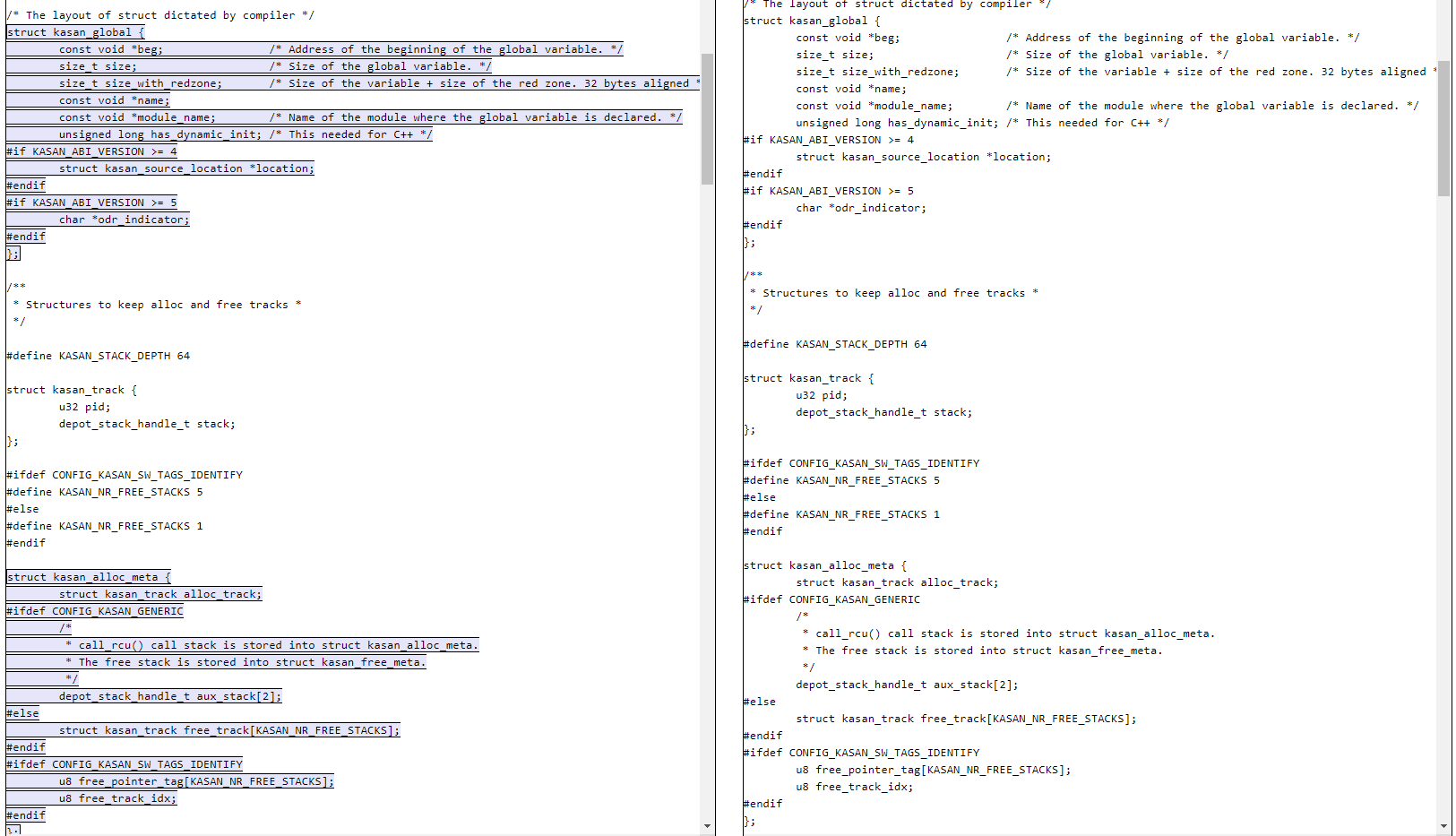Click '#define KASAN_STACK_DEPTH 64' in right pane

click(x=835, y=344)
